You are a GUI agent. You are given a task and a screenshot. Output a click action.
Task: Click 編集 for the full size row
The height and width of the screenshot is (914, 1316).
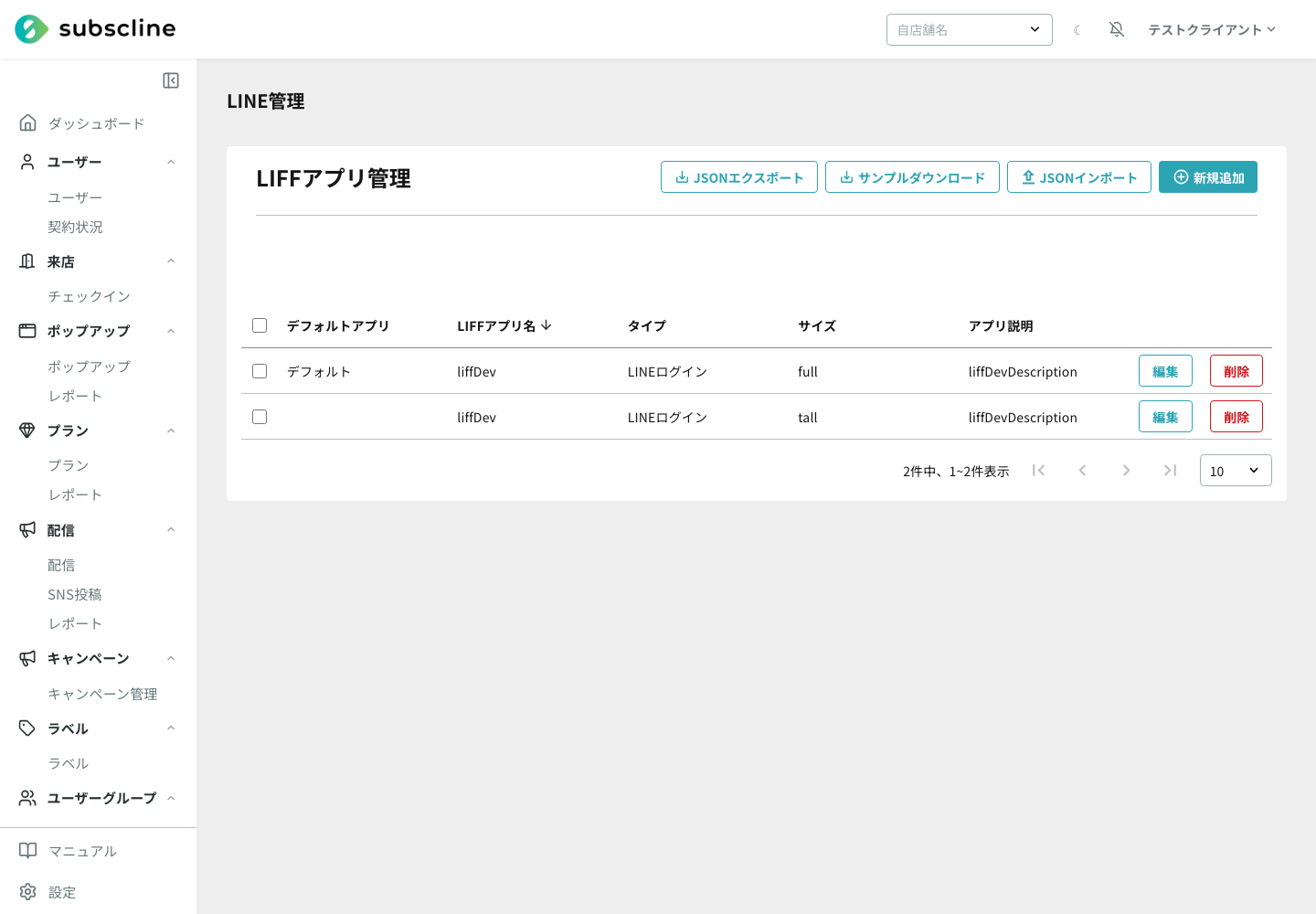(x=1165, y=371)
